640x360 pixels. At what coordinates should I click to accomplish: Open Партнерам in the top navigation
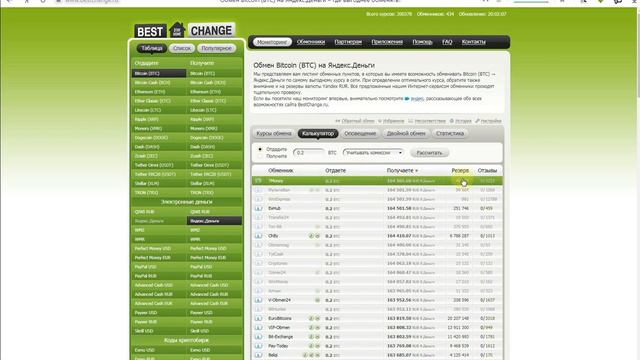point(348,42)
